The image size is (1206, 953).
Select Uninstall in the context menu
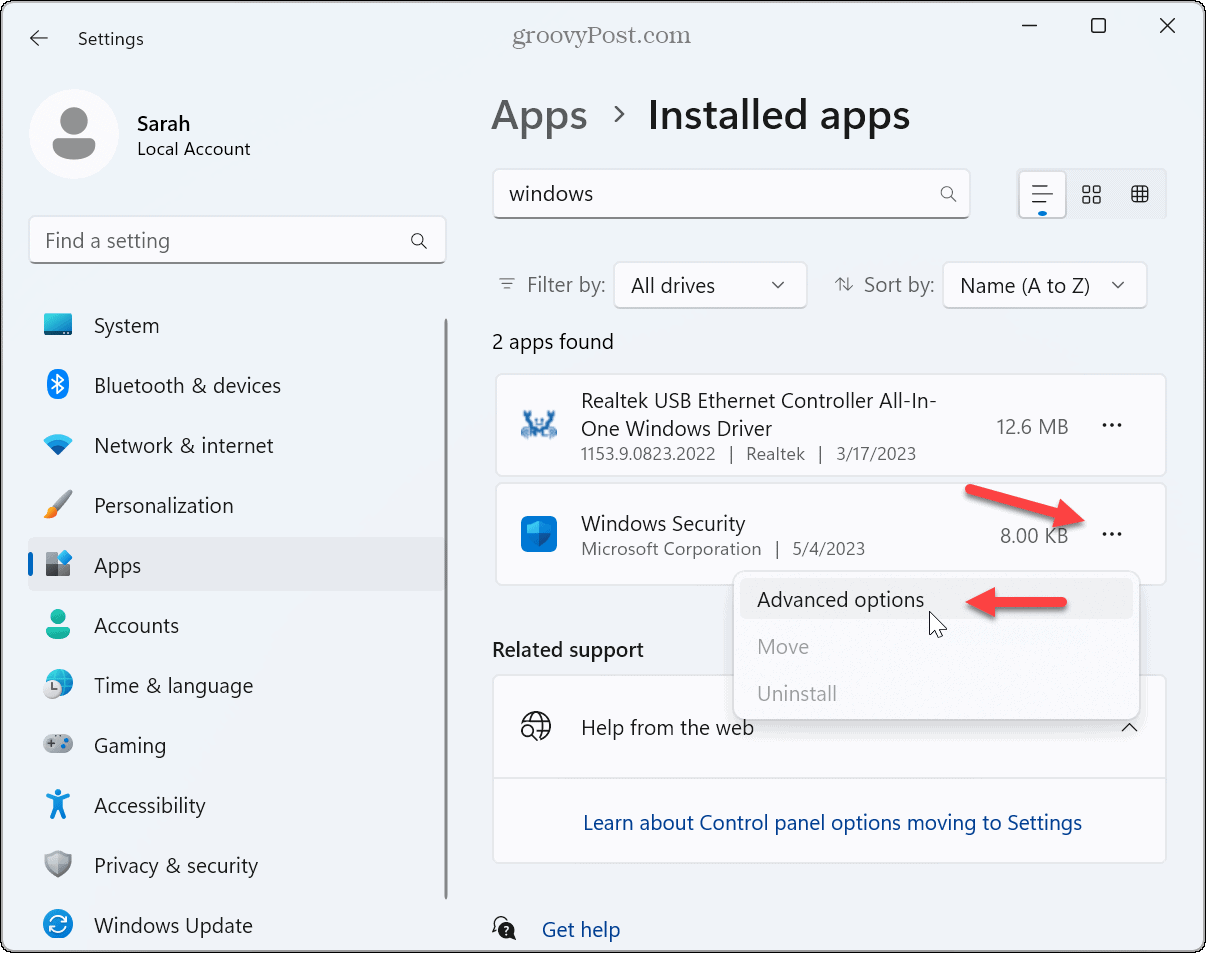coord(936,693)
